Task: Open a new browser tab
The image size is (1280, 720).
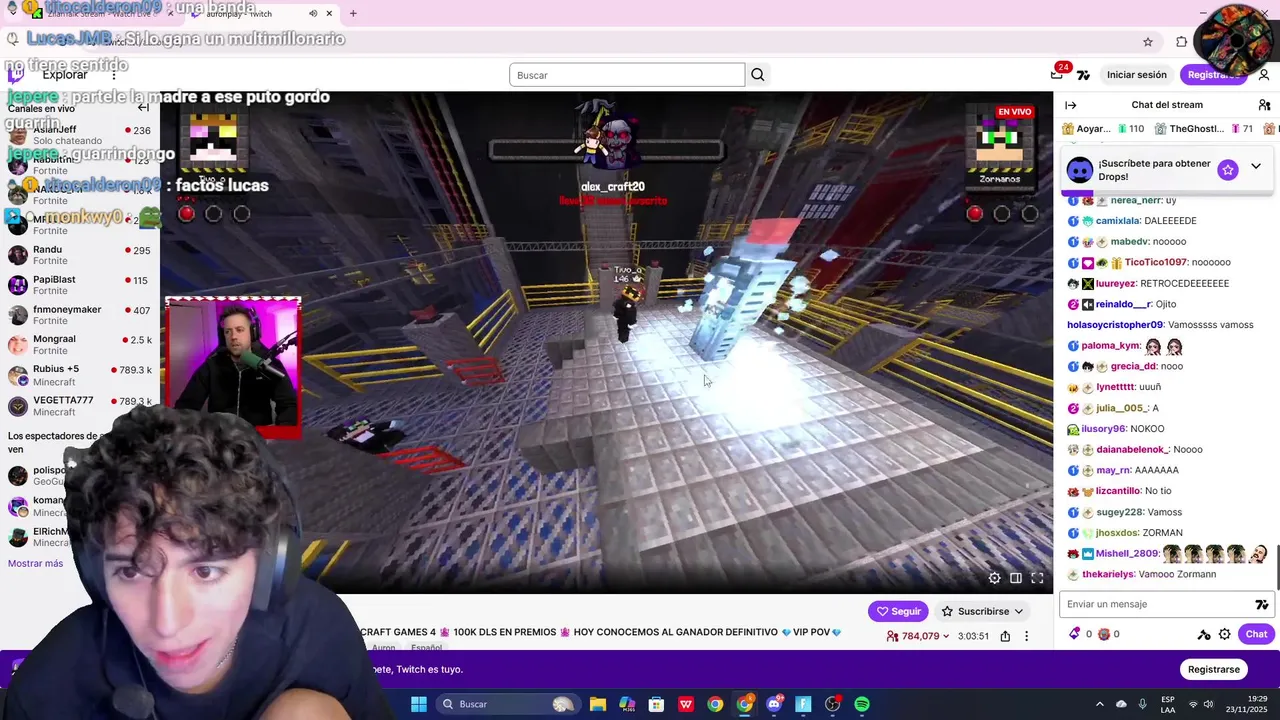Action: pyautogui.click(x=353, y=13)
